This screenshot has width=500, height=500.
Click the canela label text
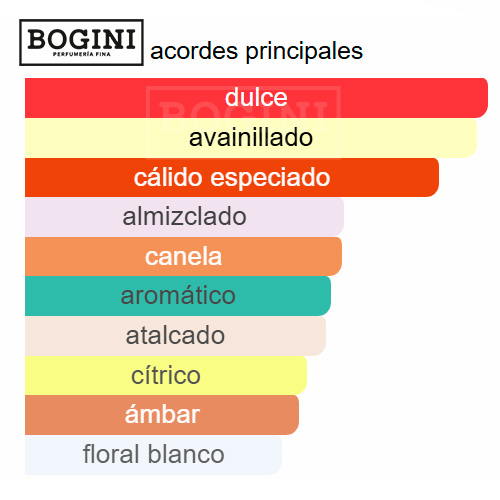pos(183,256)
